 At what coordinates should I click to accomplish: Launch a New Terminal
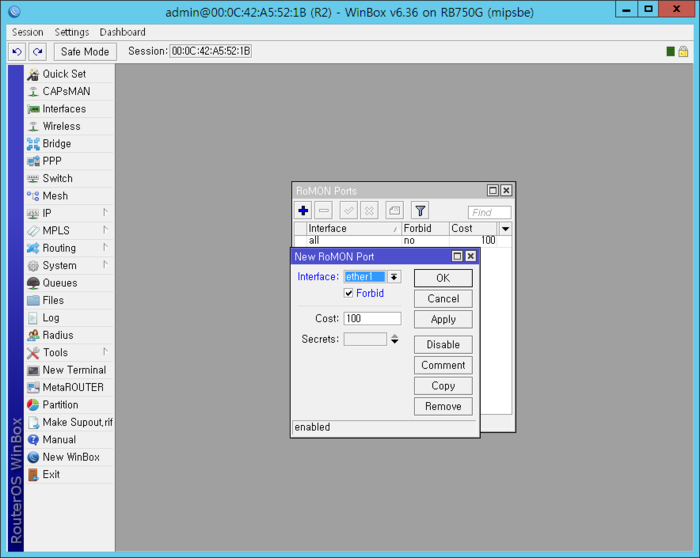tap(69, 370)
